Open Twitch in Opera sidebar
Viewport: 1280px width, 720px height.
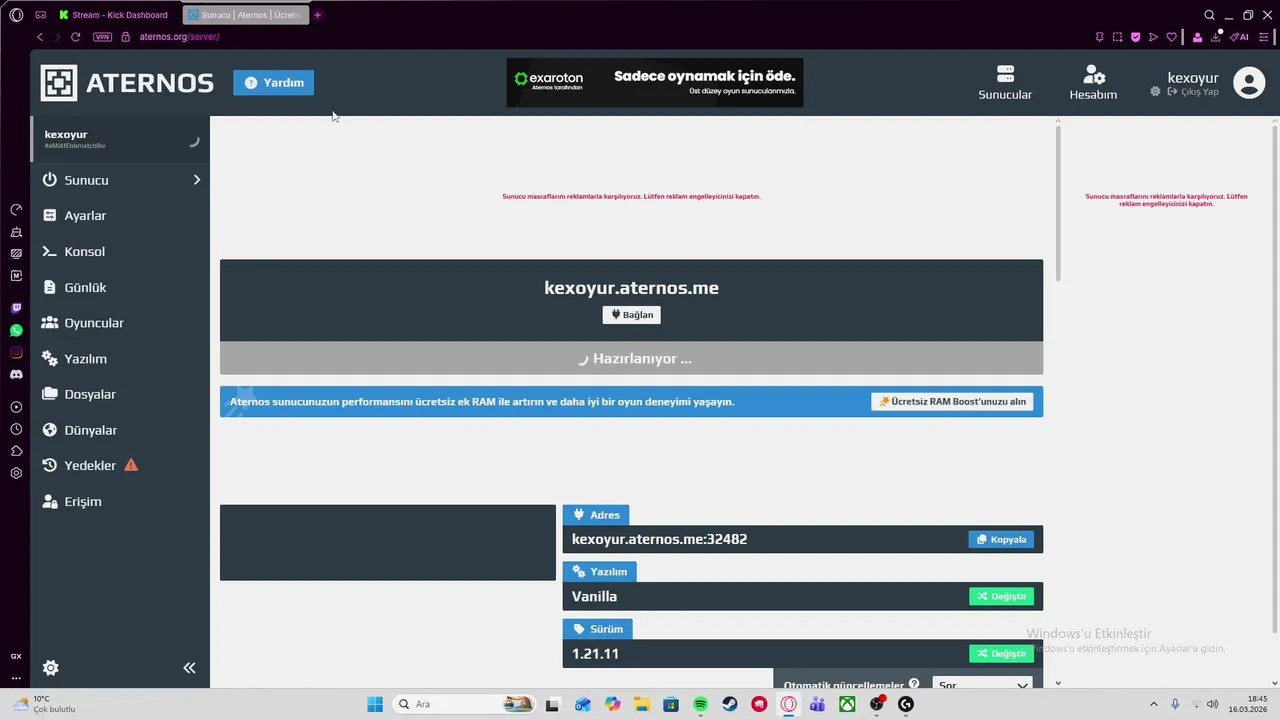click(x=16, y=308)
